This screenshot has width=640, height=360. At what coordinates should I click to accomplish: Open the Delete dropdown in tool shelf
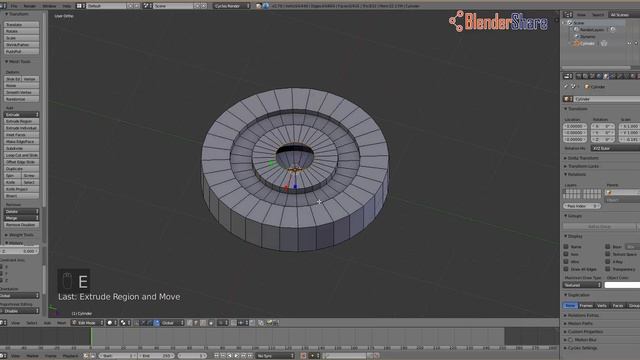[x=21, y=211]
